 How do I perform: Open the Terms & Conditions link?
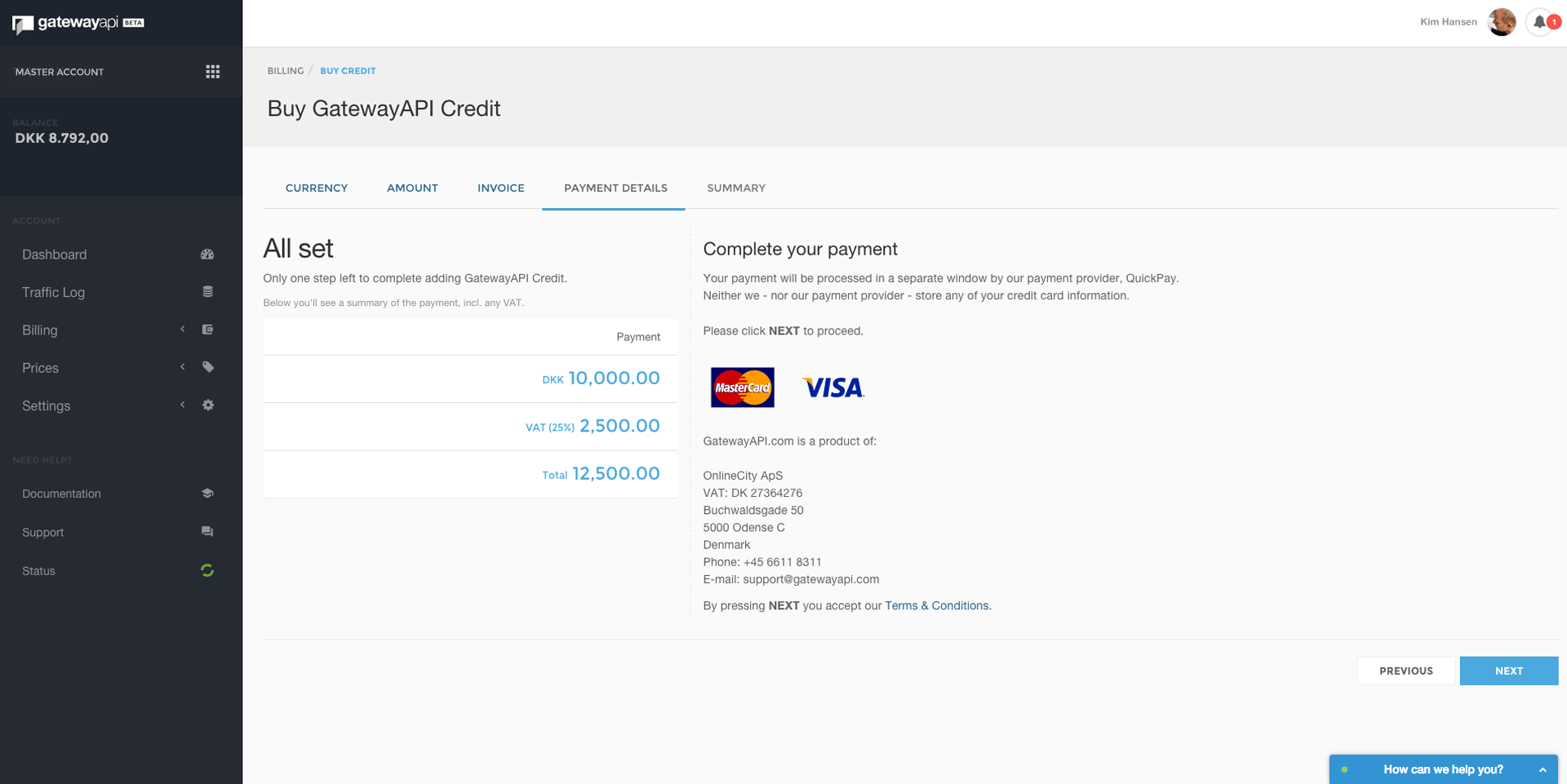(936, 605)
